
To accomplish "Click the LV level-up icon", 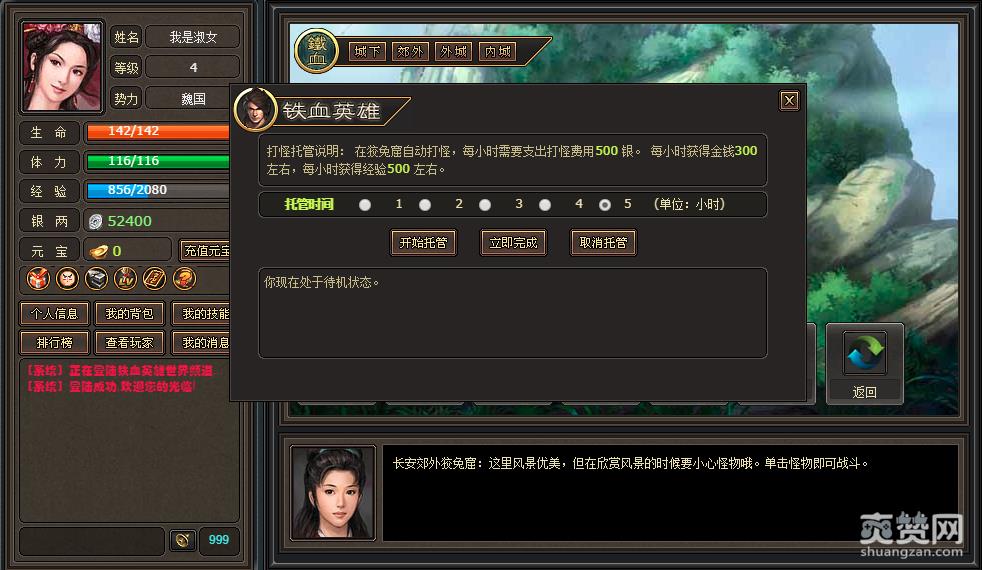I will pos(125,279).
